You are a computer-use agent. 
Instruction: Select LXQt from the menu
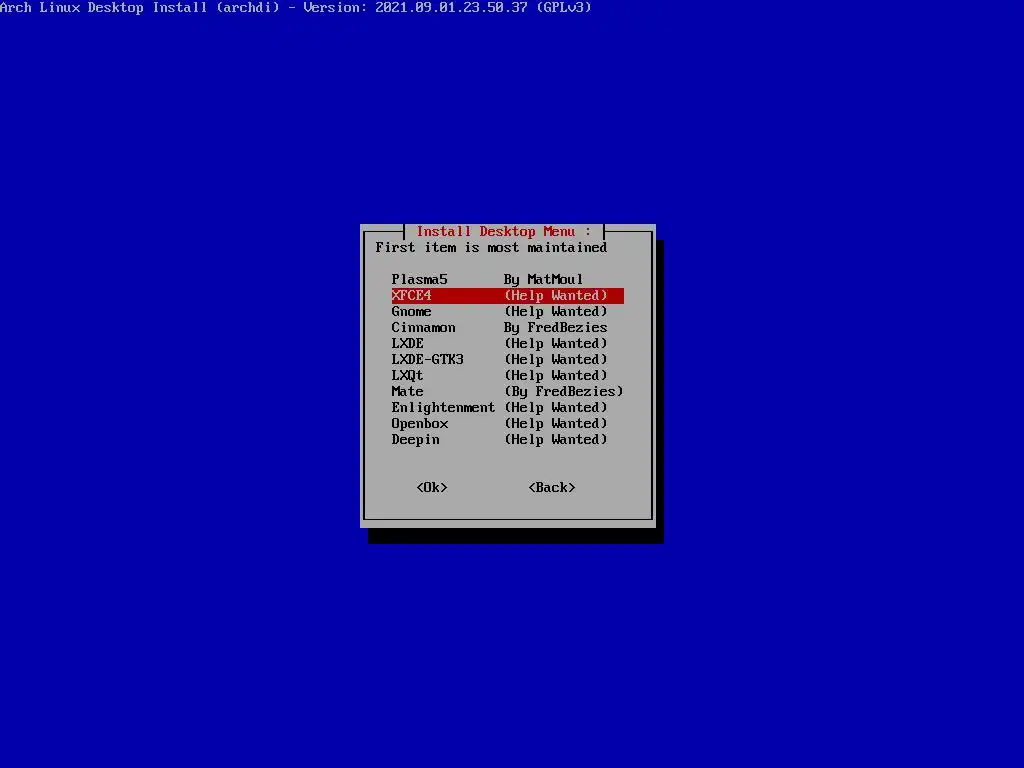[x=507, y=376]
